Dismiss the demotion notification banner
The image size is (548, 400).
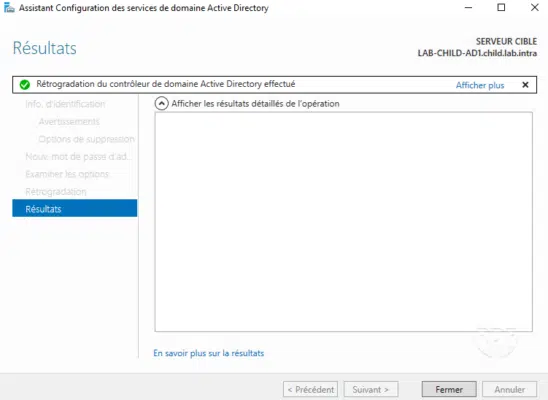525,85
